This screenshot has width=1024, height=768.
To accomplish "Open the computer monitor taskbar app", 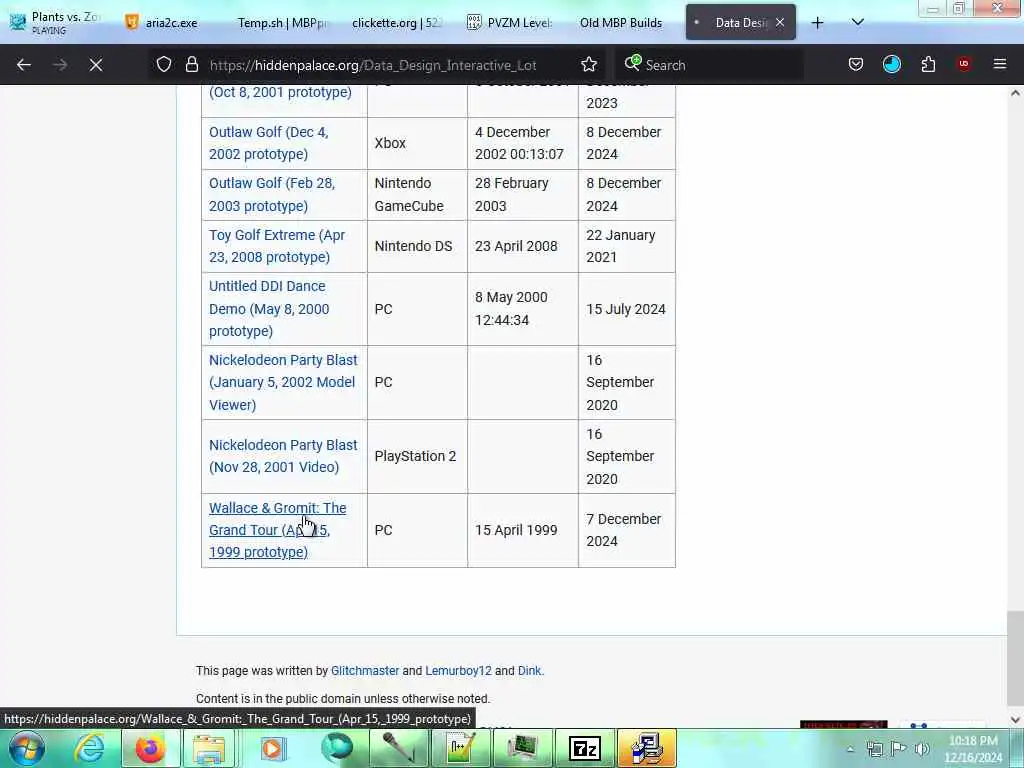I will coord(523,748).
